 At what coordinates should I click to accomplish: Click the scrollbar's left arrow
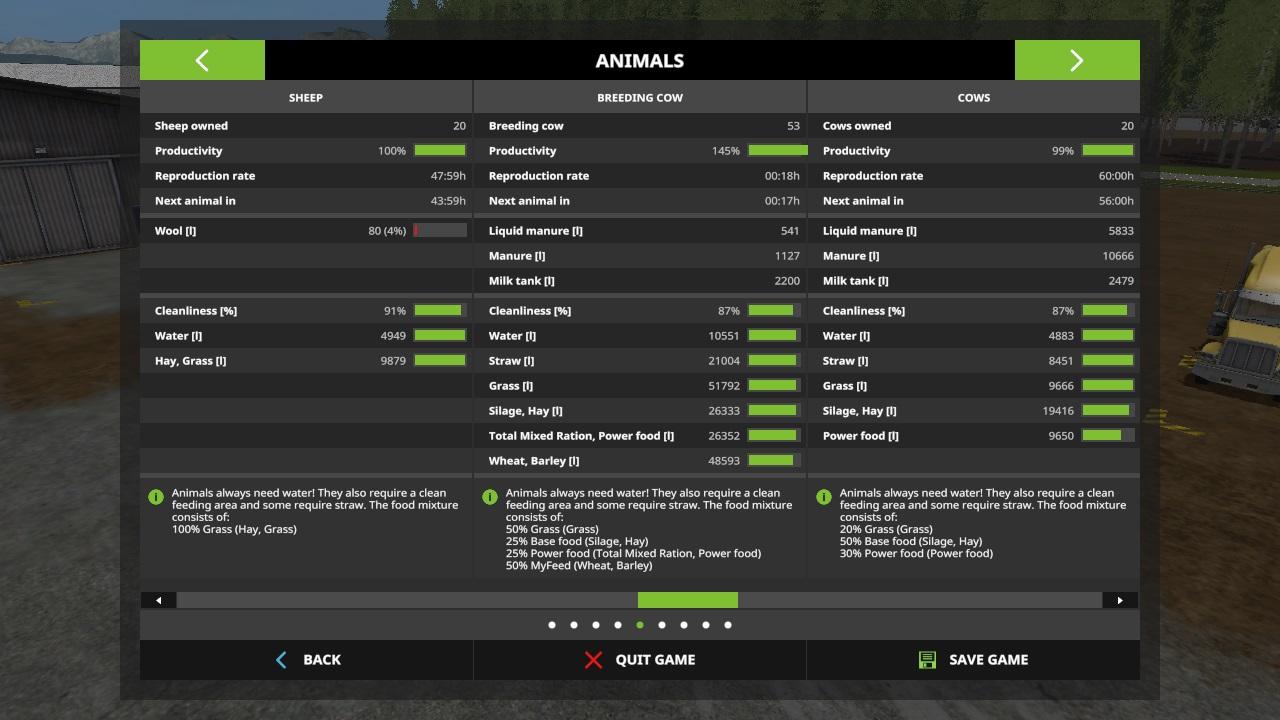[x=158, y=600]
